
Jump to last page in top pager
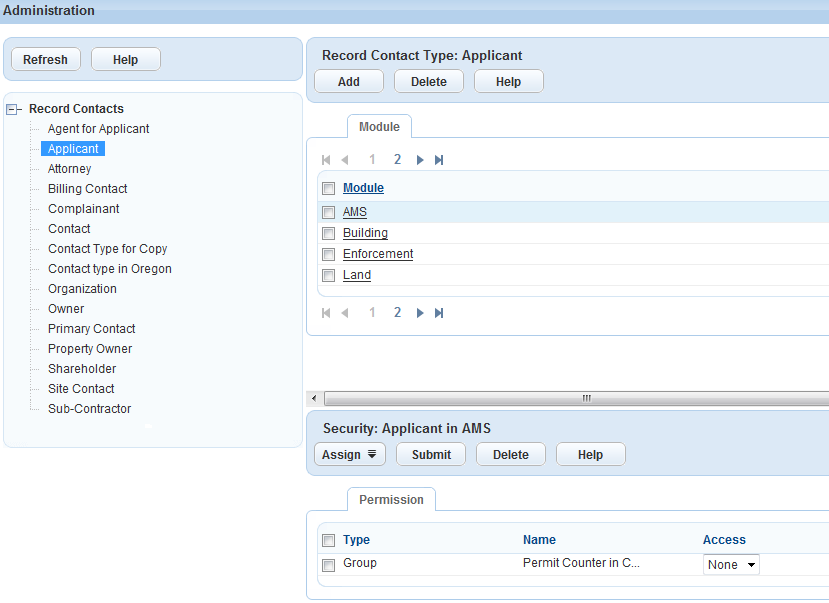point(439,160)
